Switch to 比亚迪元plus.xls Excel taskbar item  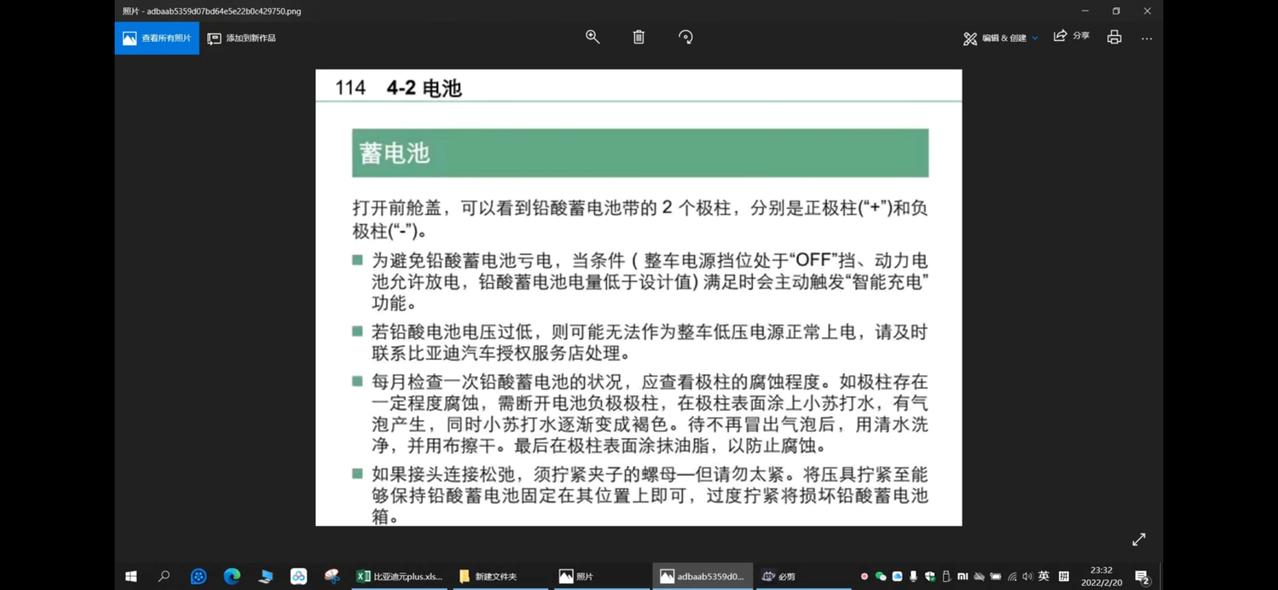pos(400,576)
